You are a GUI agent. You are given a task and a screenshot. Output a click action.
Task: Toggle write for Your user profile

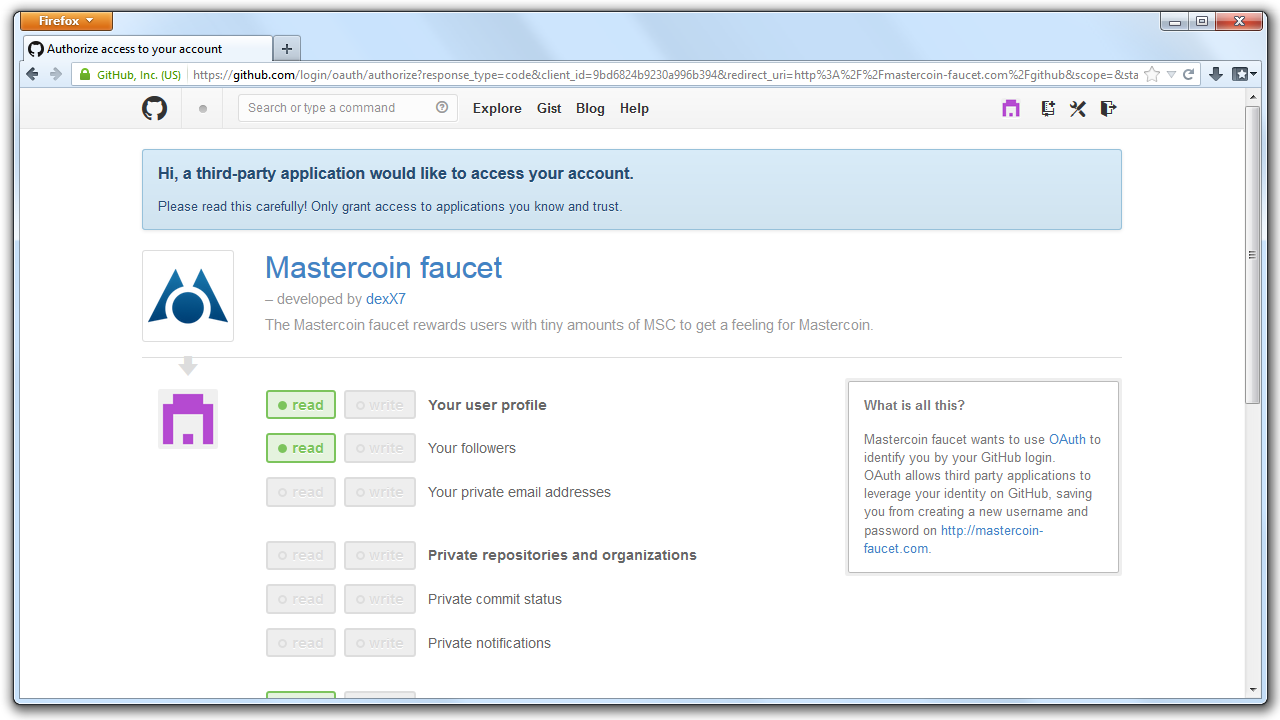[380, 405]
